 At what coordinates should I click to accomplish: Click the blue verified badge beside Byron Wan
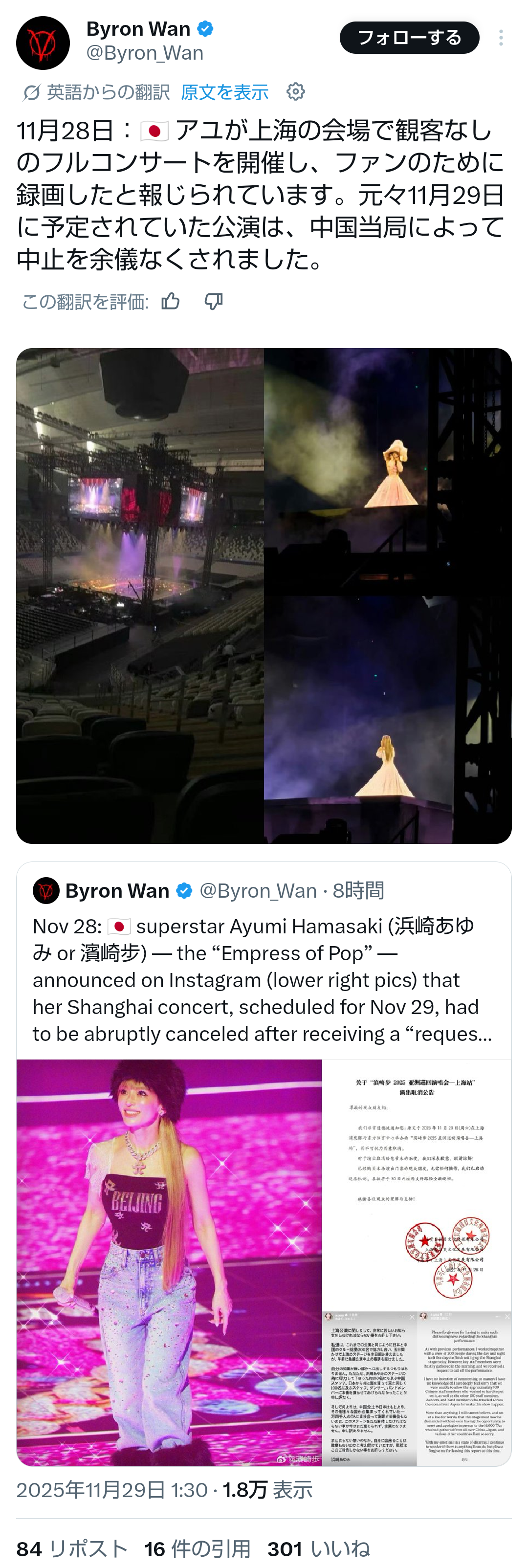[205, 29]
